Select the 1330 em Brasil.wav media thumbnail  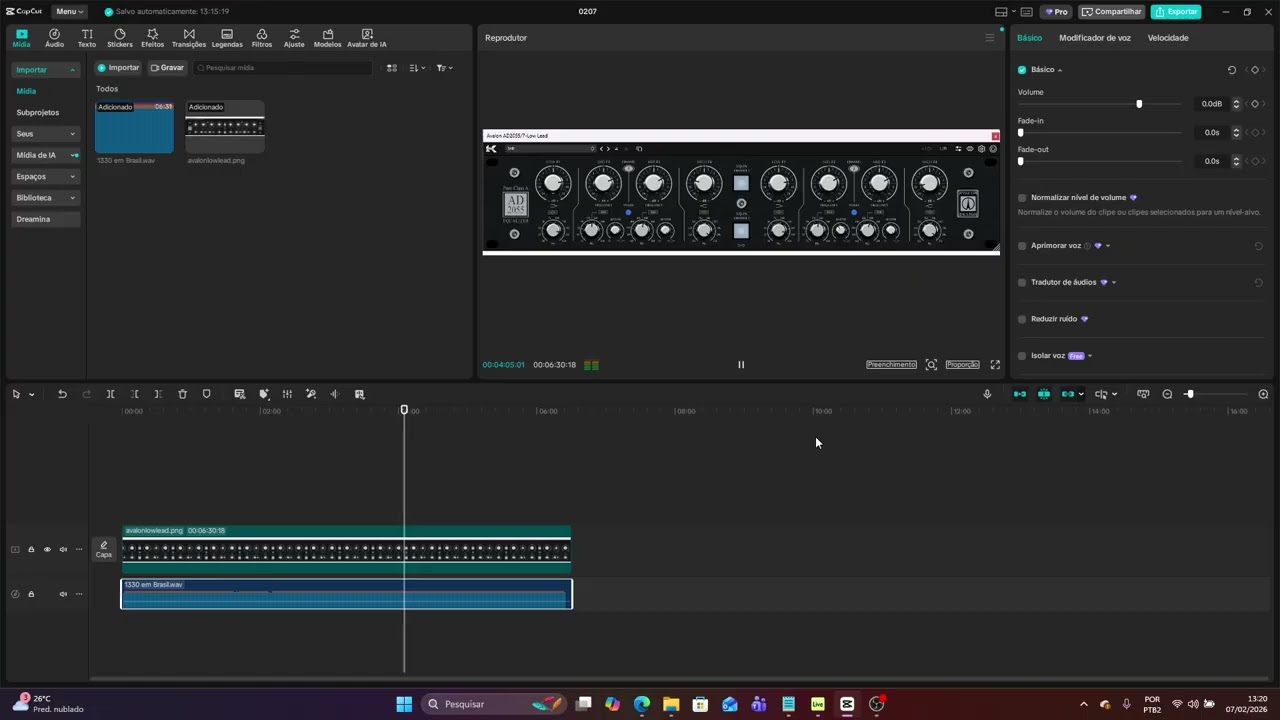pos(134,127)
